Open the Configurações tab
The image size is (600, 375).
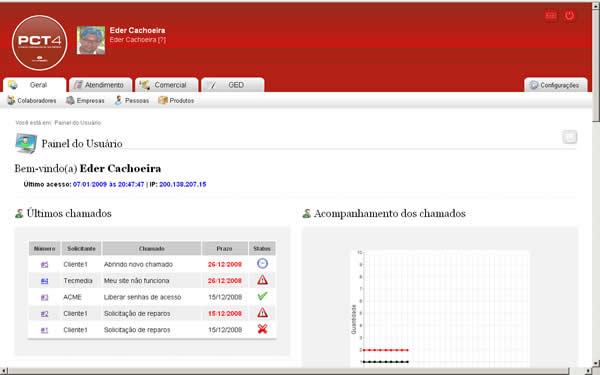[x=556, y=85]
